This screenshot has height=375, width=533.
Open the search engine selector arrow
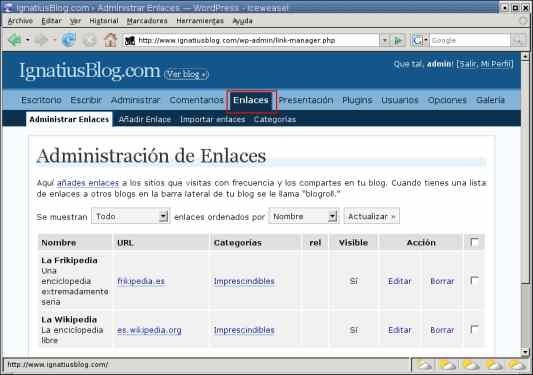pyautogui.click(x=426, y=40)
